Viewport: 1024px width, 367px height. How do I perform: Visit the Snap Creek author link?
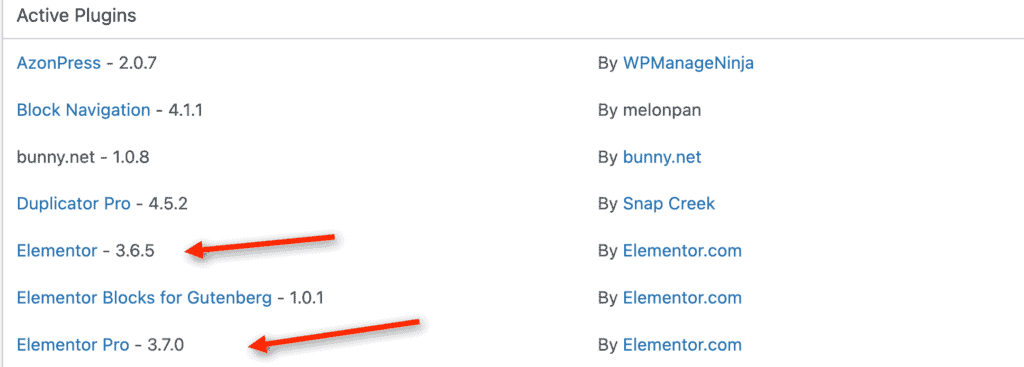coord(669,204)
